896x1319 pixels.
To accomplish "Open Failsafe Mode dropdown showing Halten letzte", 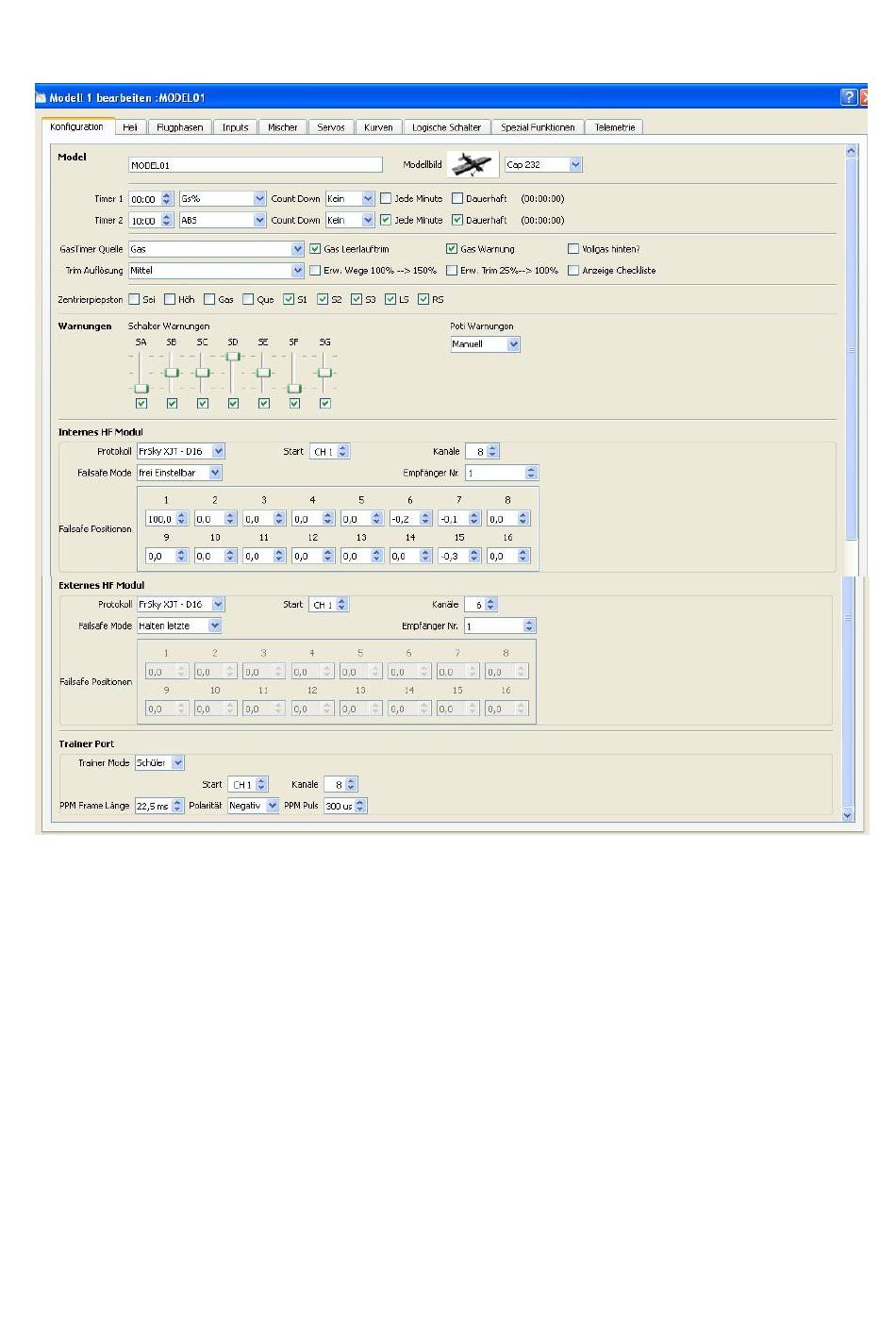I will [x=179, y=626].
